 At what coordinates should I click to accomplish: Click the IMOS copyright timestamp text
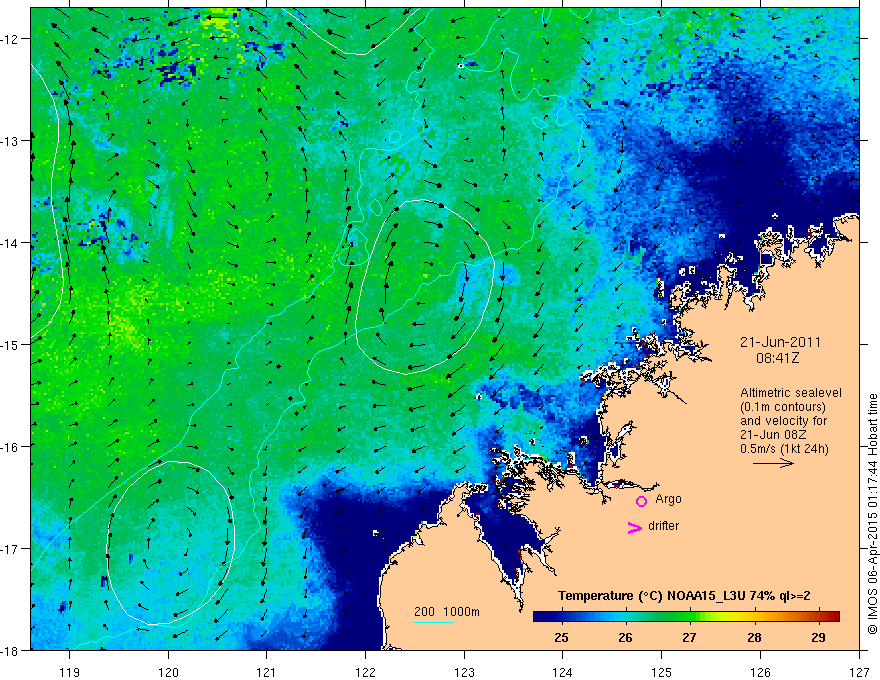[873, 514]
